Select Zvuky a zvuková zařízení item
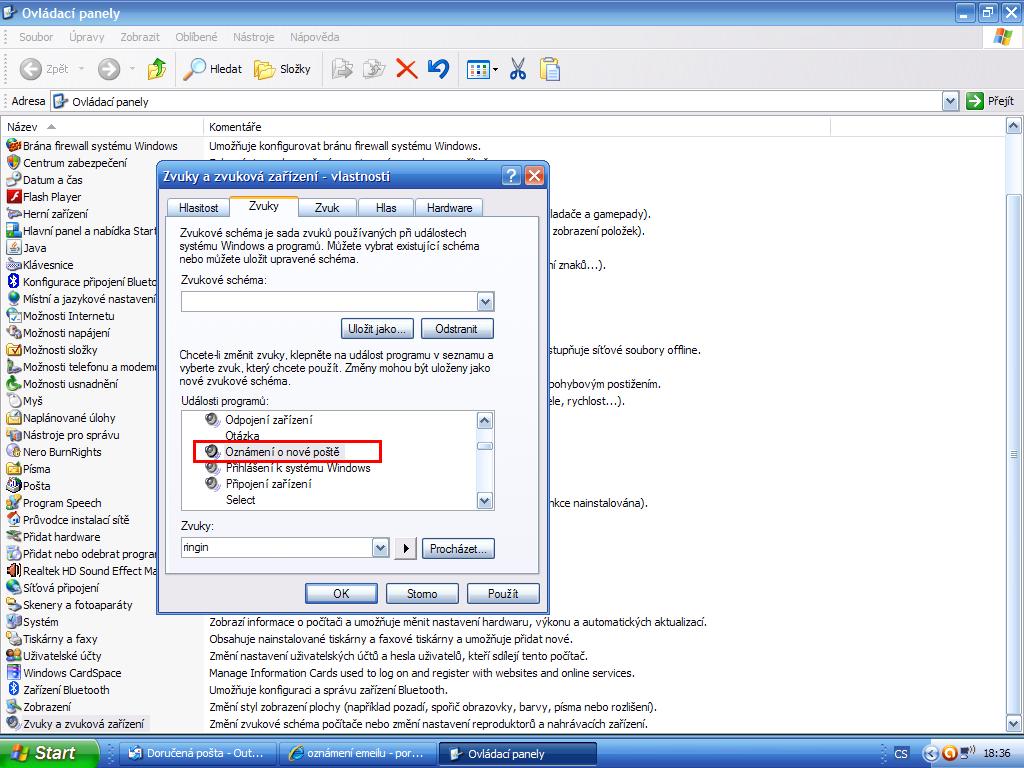This screenshot has height=768, width=1024. pos(76,724)
